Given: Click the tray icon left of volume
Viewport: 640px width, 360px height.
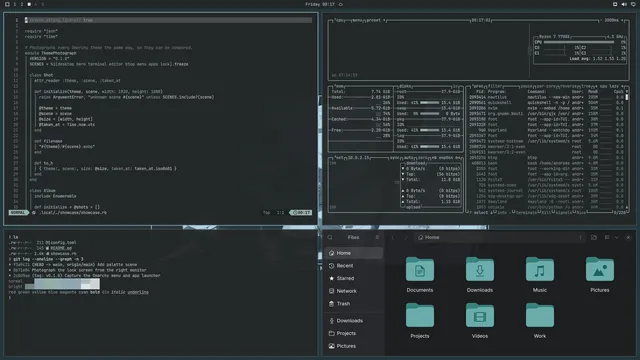Looking at the screenshot, I should pos(615,4).
